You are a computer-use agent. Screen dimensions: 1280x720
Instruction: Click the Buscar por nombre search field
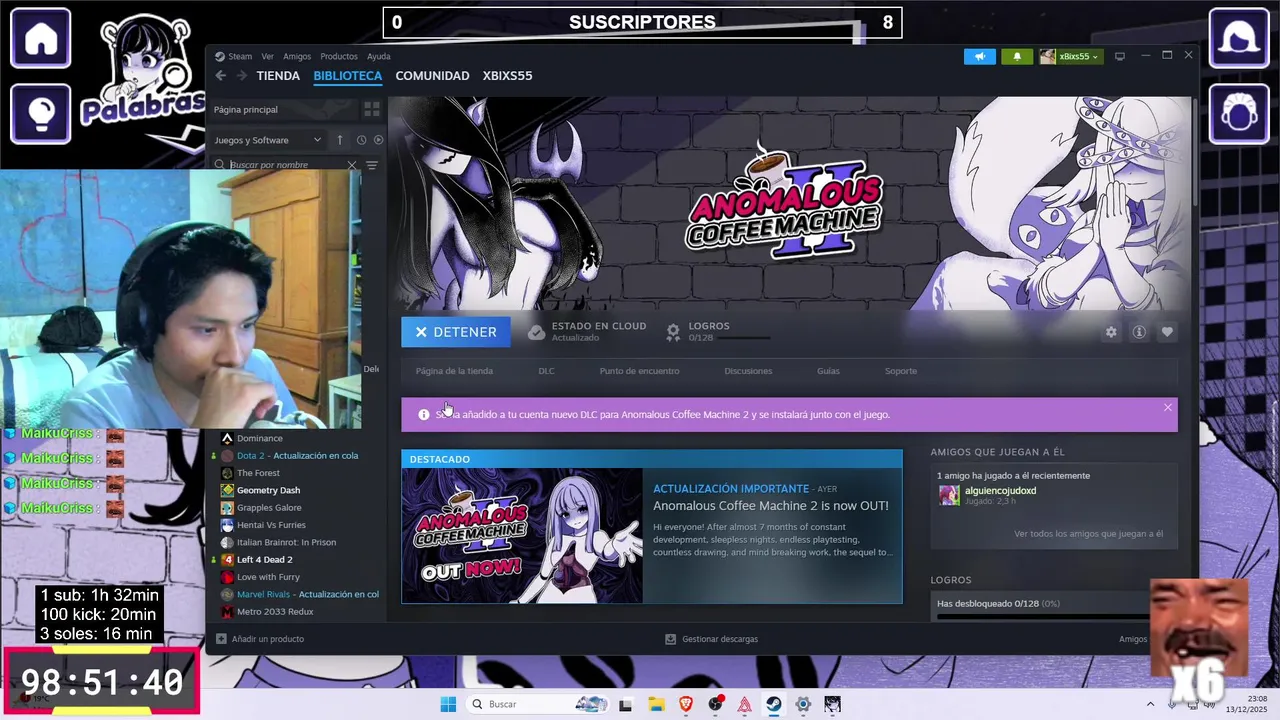point(285,165)
